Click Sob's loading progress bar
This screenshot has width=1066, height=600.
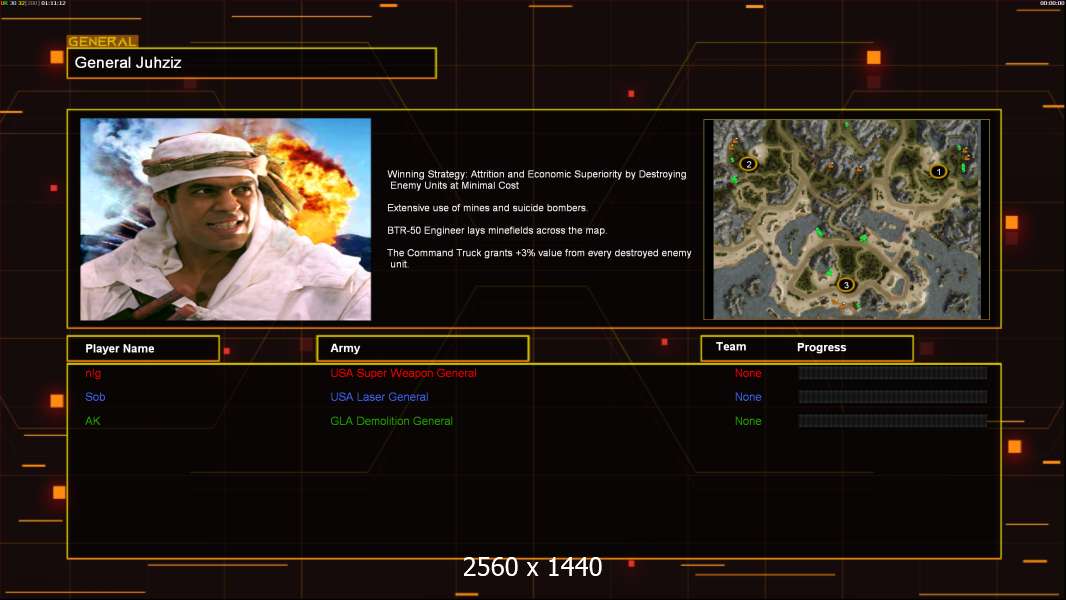[x=893, y=397]
